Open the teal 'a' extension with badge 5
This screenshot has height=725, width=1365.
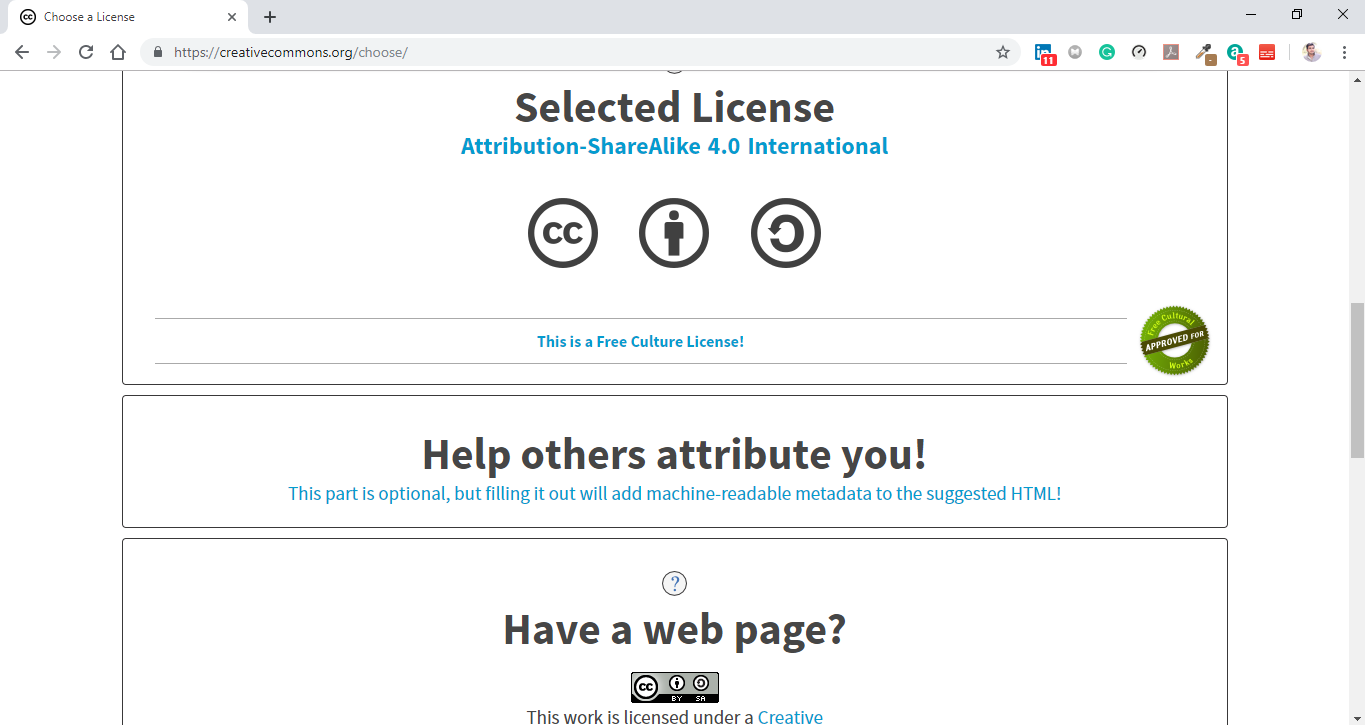tap(1237, 53)
